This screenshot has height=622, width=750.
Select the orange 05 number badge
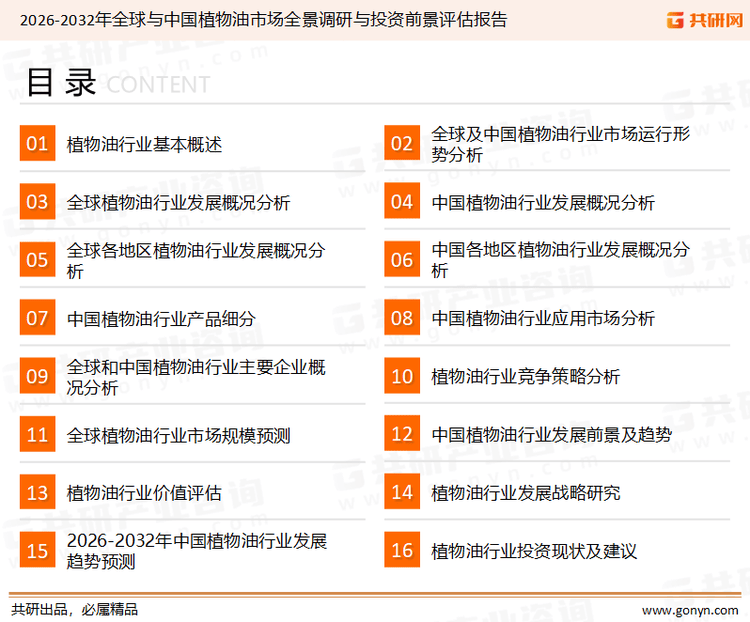point(37,260)
